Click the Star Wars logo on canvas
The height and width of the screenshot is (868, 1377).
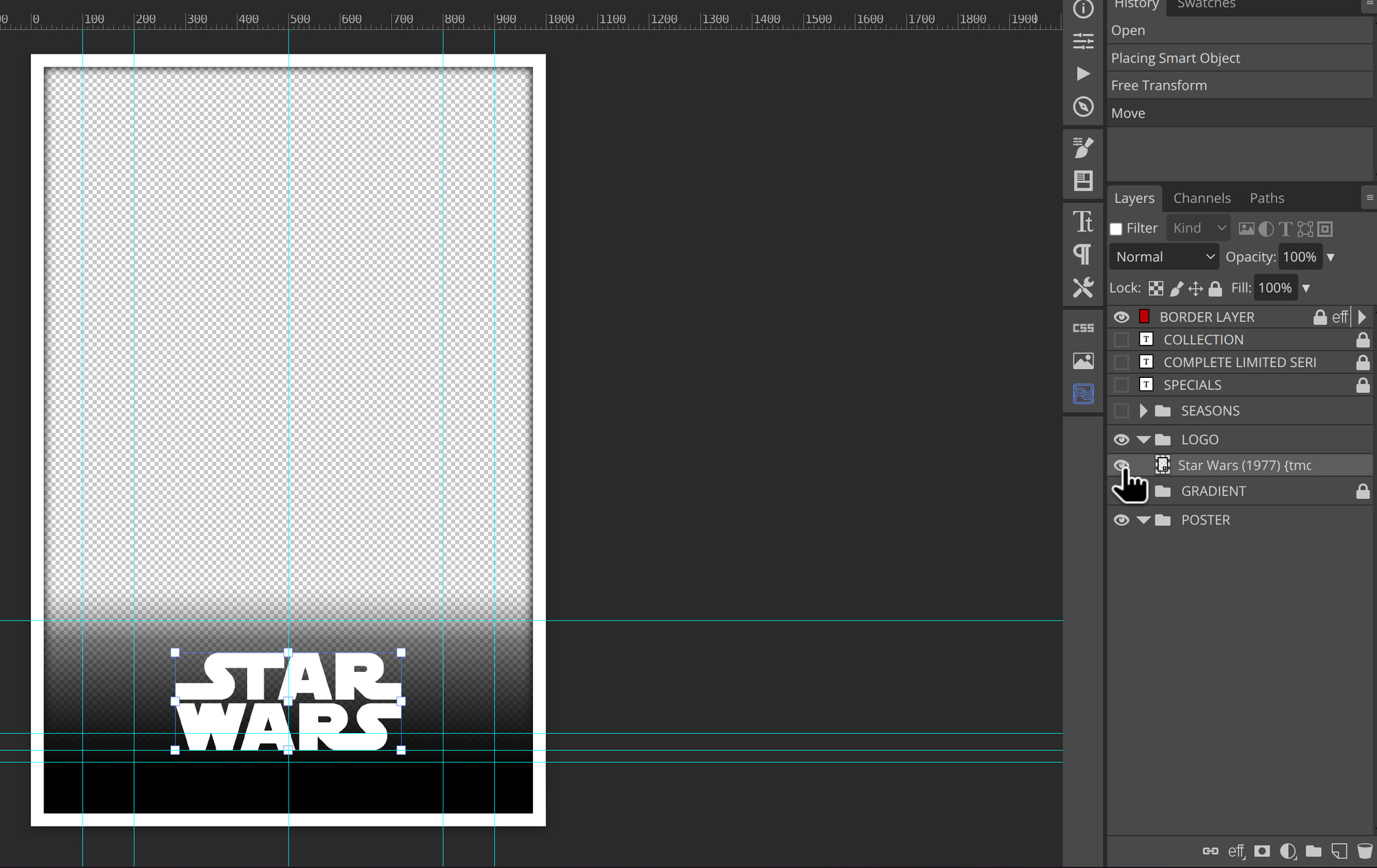tap(288, 701)
